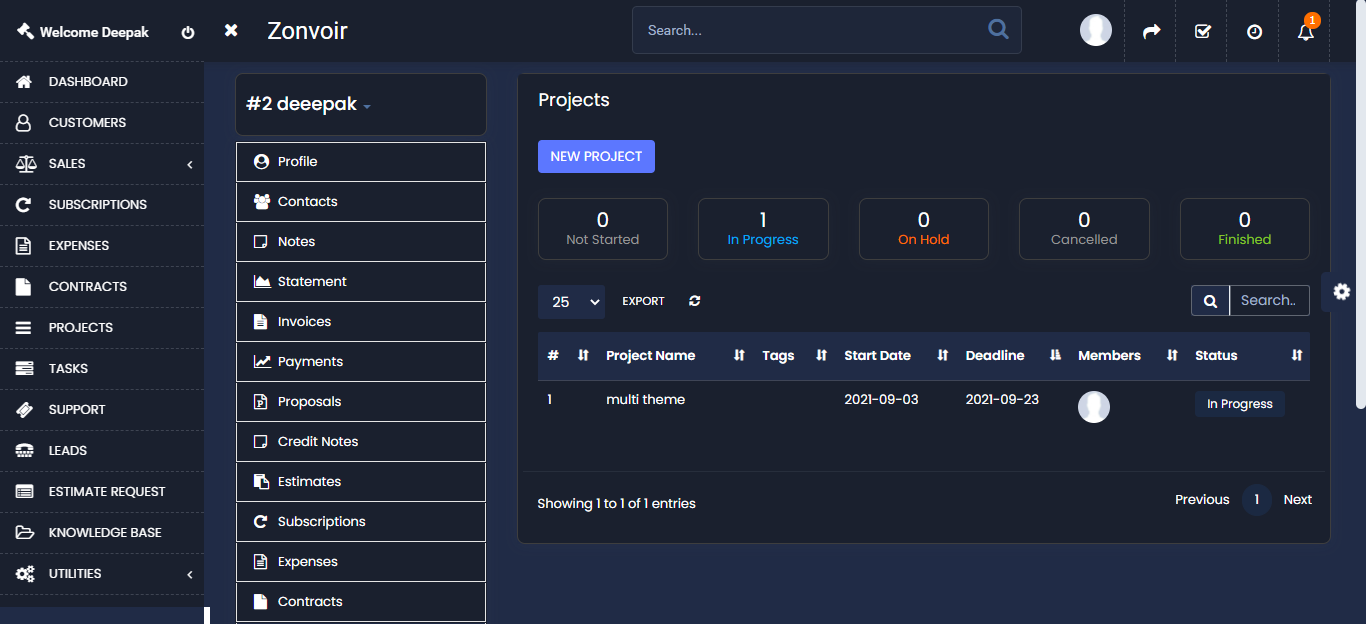Screen dimensions: 1366x624
Task: Select Leads in the left sidebar
Action: point(68,451)
